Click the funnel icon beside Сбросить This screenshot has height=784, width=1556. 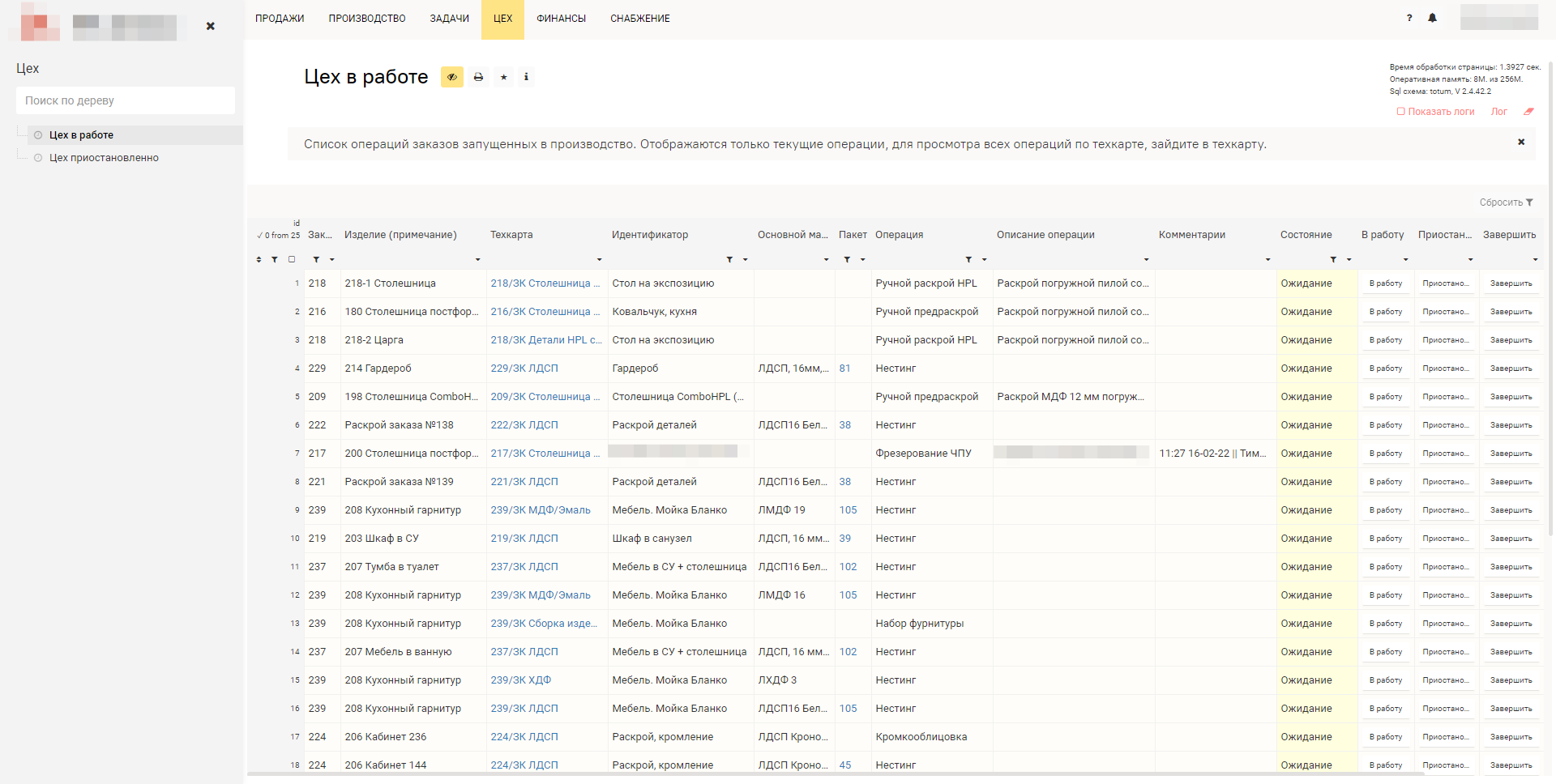coord(1529,202)
